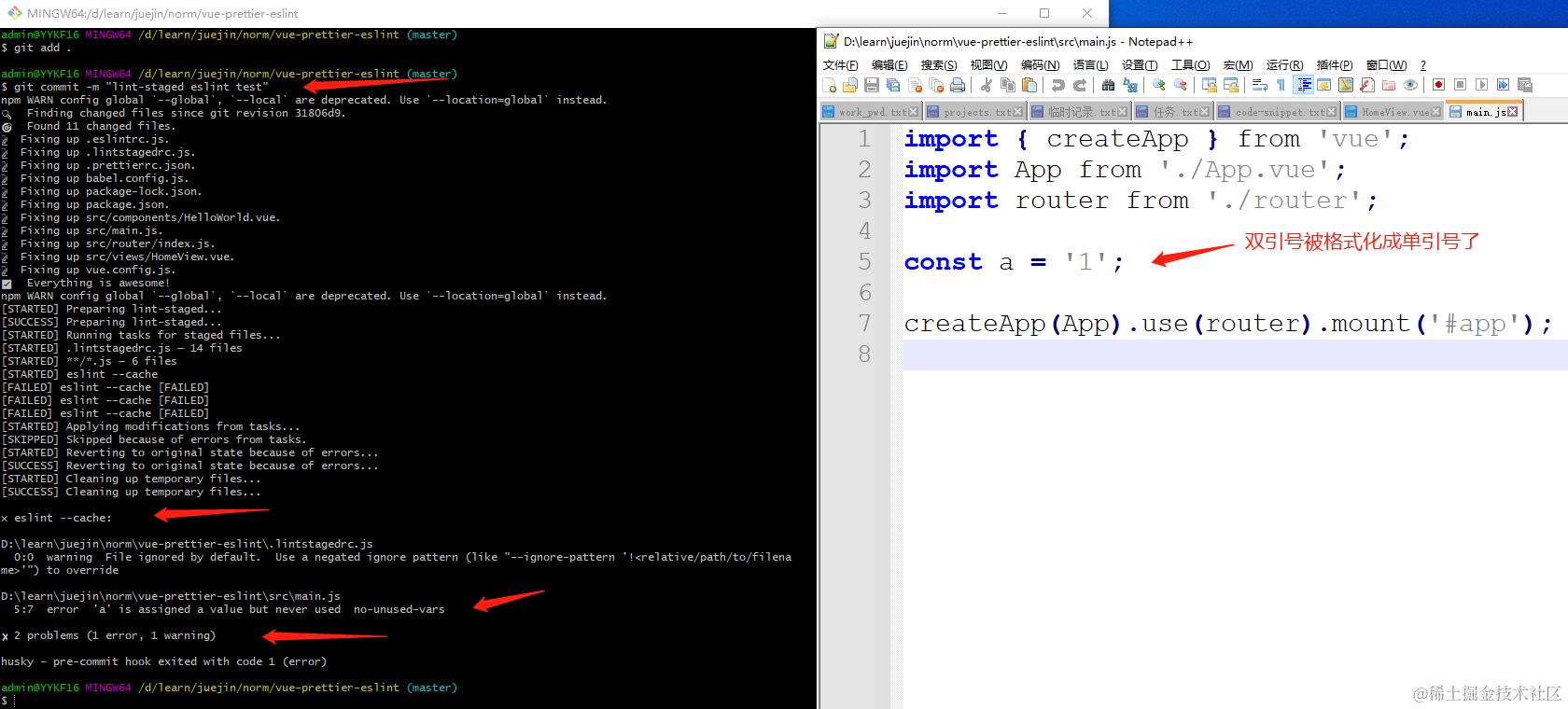Close the current document via toolbar
The width and height of the screenshot is (1568, 709).
(916, 85)
